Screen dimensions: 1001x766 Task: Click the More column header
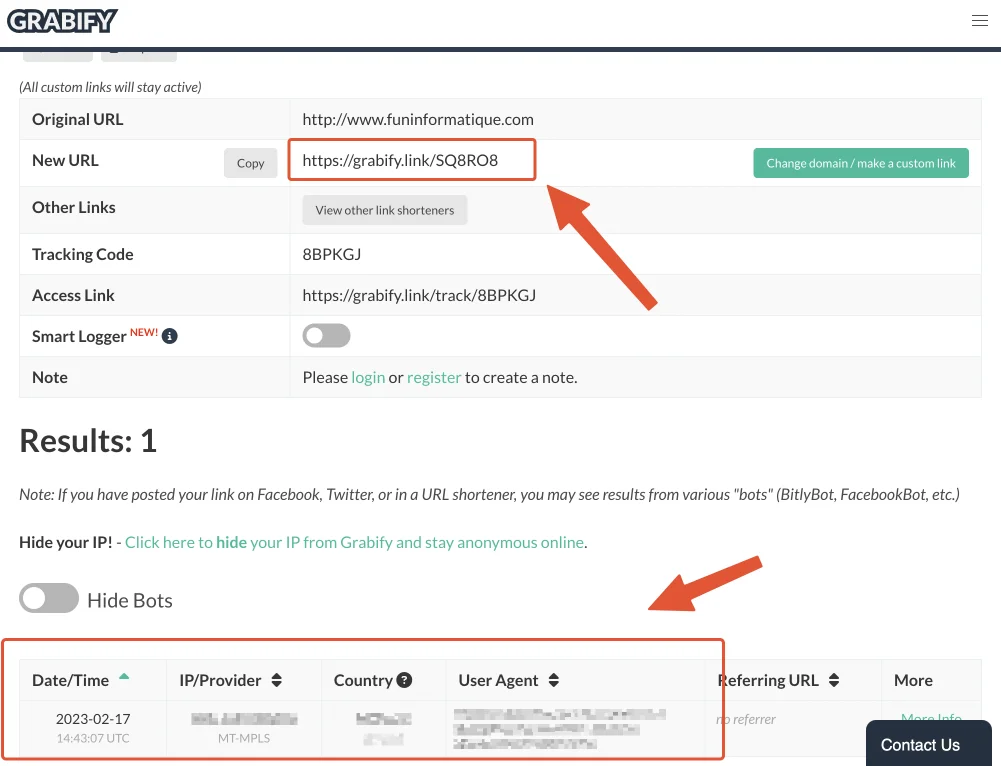(x=913, y=680)
